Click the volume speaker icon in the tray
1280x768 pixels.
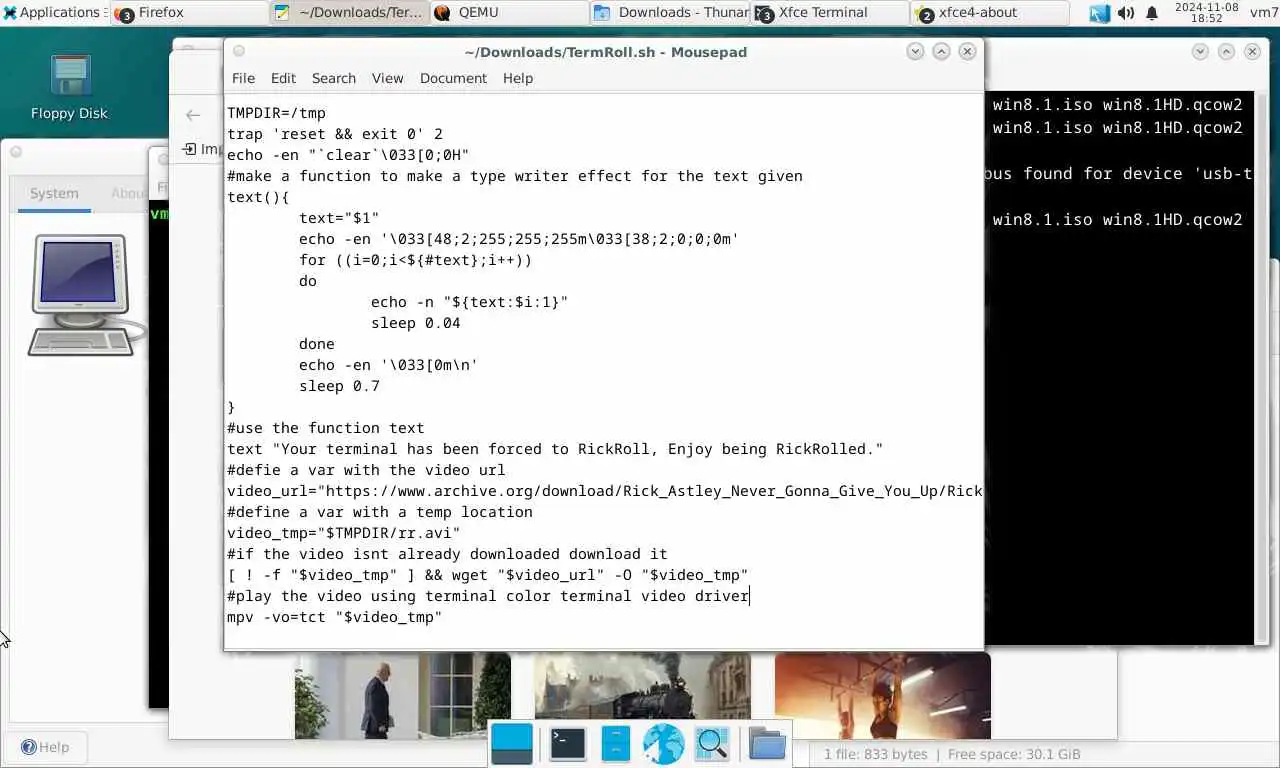tap(1125, 13)
